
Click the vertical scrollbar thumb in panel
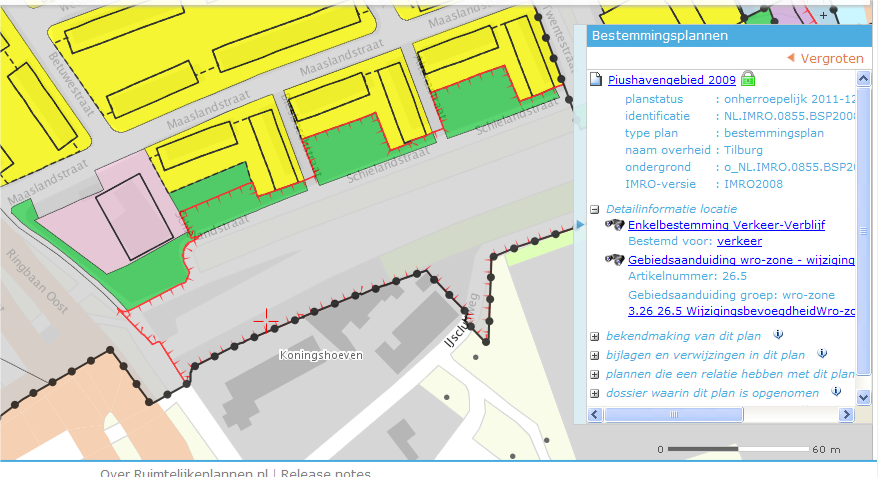point(863,230)
